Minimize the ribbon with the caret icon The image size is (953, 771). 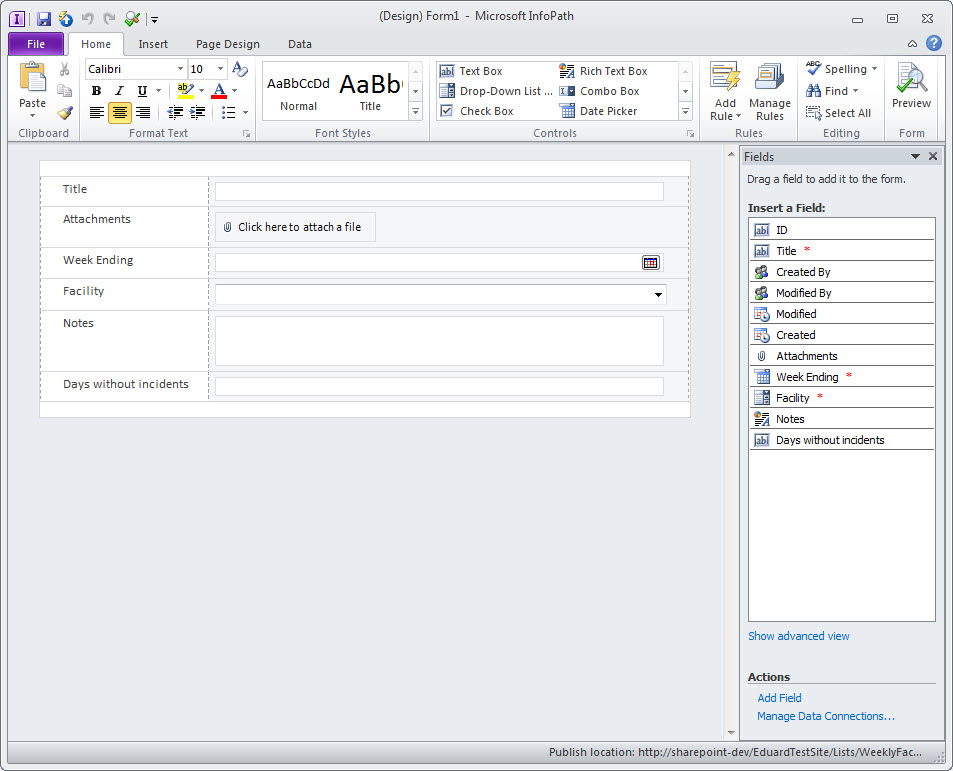912,44
